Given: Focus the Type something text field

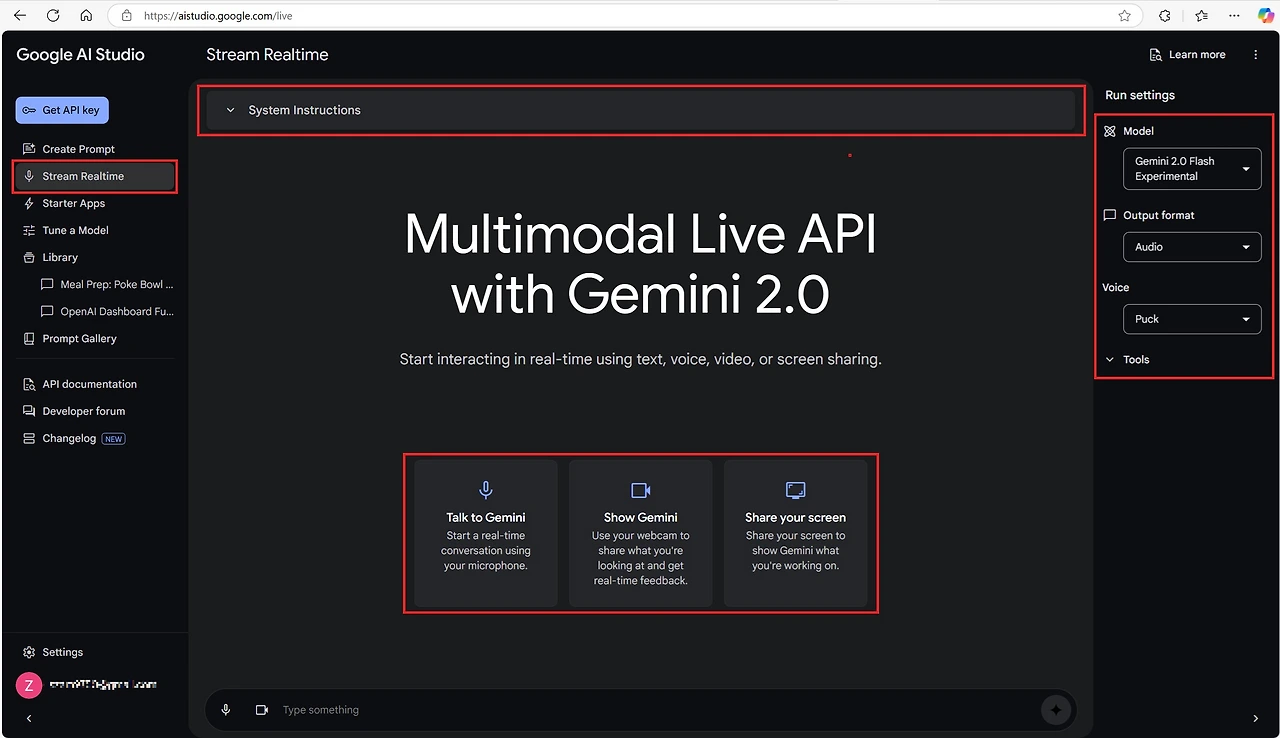Looking at the screenshot, I should coord(655,710).
